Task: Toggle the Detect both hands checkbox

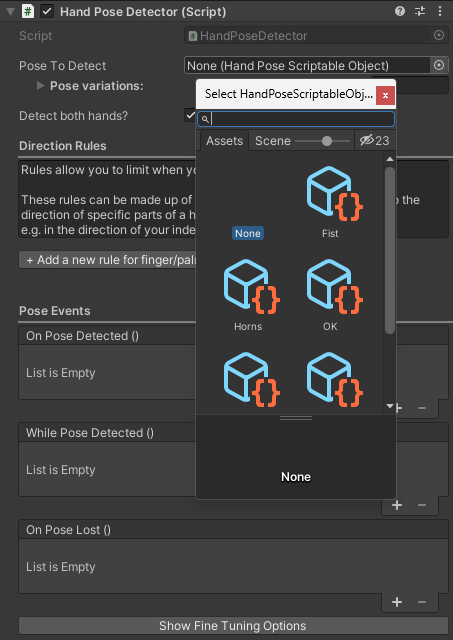Action: pos(190,116)
